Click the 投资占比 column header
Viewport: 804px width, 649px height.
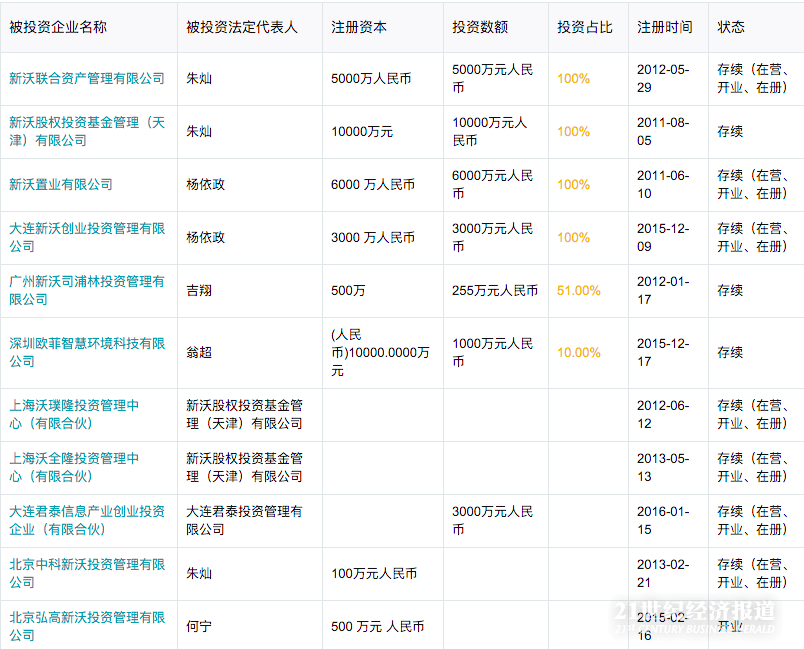tap(585, 27)
